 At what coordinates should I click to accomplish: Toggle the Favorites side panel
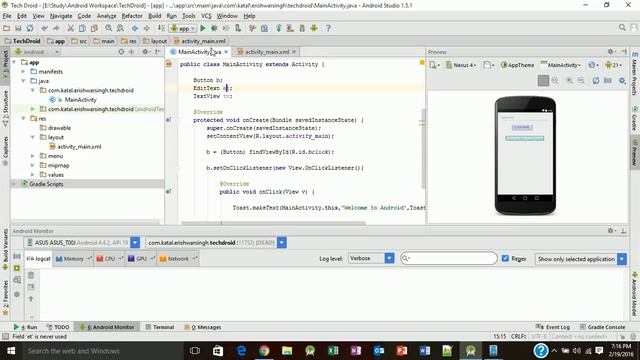pyautogui.click(x=5, y=298)
